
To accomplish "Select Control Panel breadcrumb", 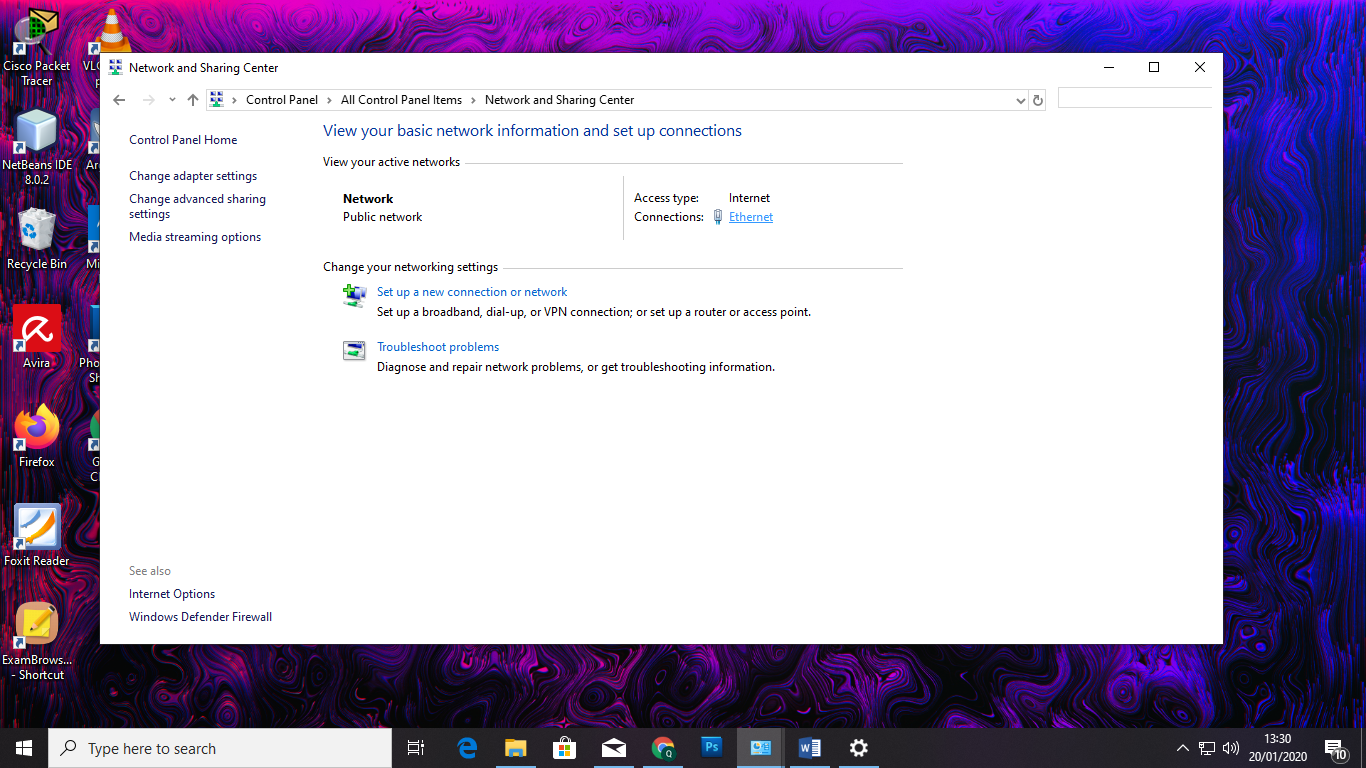I will point(282,100).
